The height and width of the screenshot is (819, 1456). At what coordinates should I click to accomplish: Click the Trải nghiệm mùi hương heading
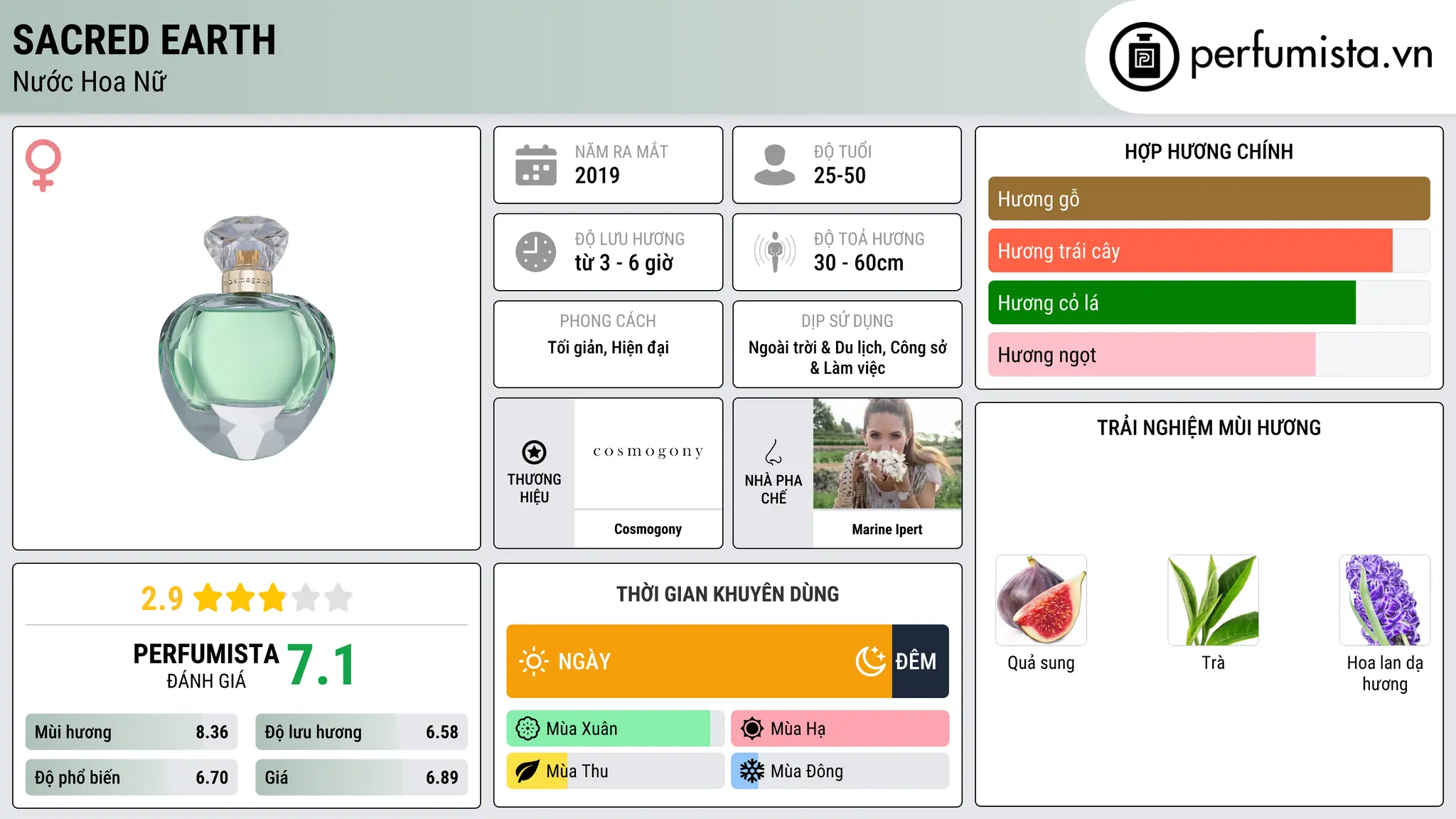tap(1209, 427)
